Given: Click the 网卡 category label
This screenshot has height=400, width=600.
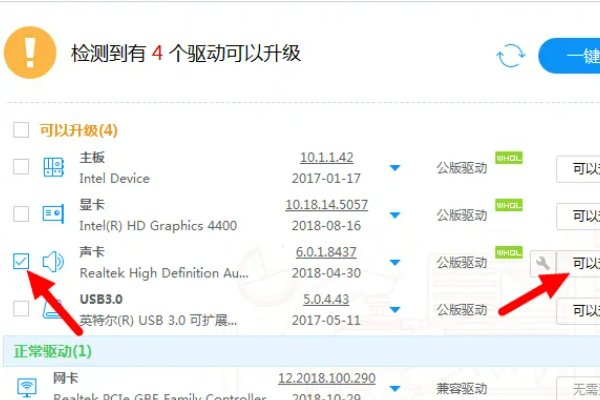Looking at the screenshot, I should [66, 378].
